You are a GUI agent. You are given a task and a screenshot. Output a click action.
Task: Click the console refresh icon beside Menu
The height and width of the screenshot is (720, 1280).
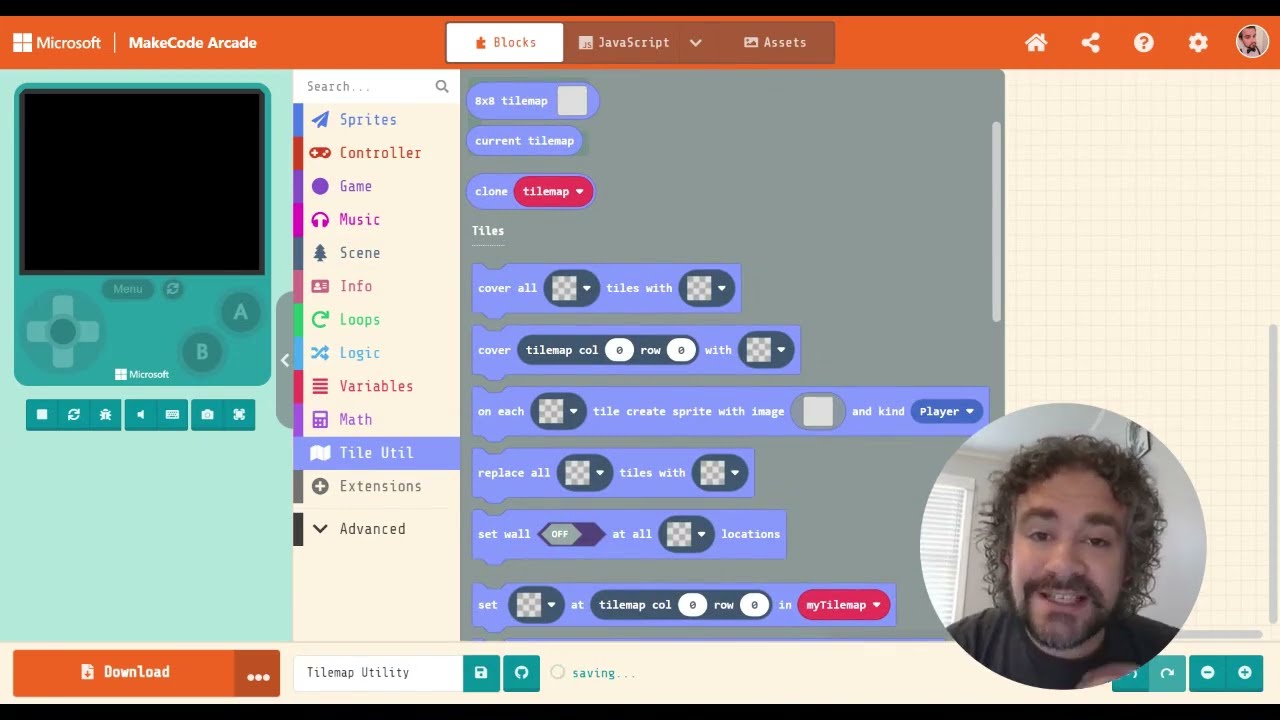(x=173, y=289)
